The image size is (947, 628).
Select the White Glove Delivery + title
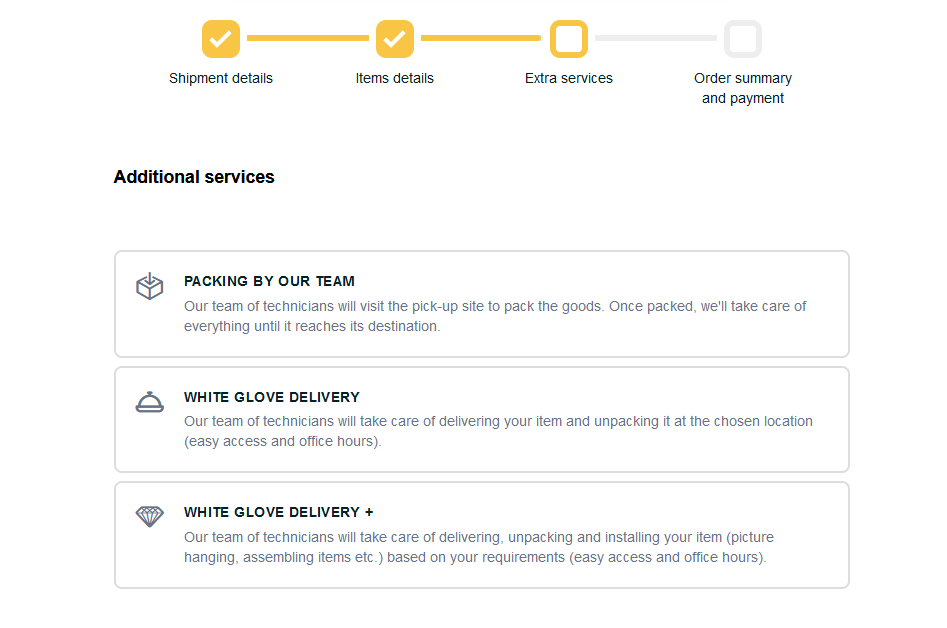tap(279, 512)
